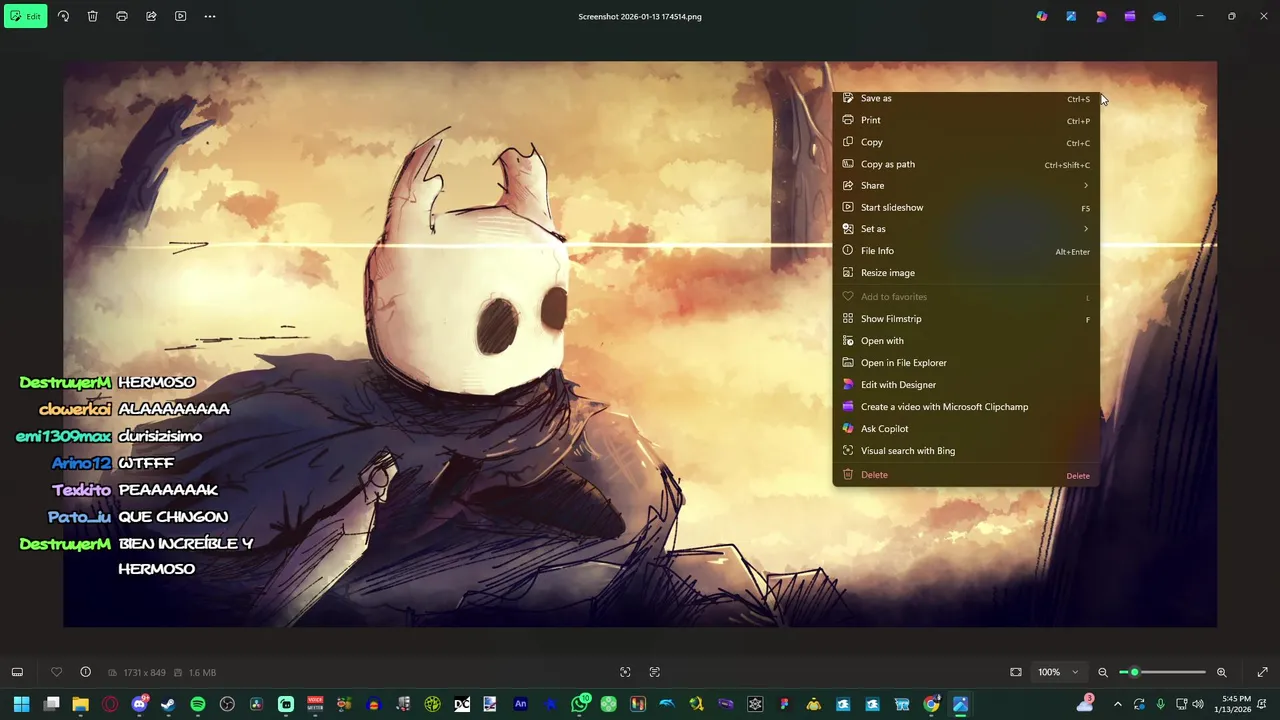Click the zoom out magnifier icon
This screenshot has height=720, width=1280.
tap(1103, 672)
